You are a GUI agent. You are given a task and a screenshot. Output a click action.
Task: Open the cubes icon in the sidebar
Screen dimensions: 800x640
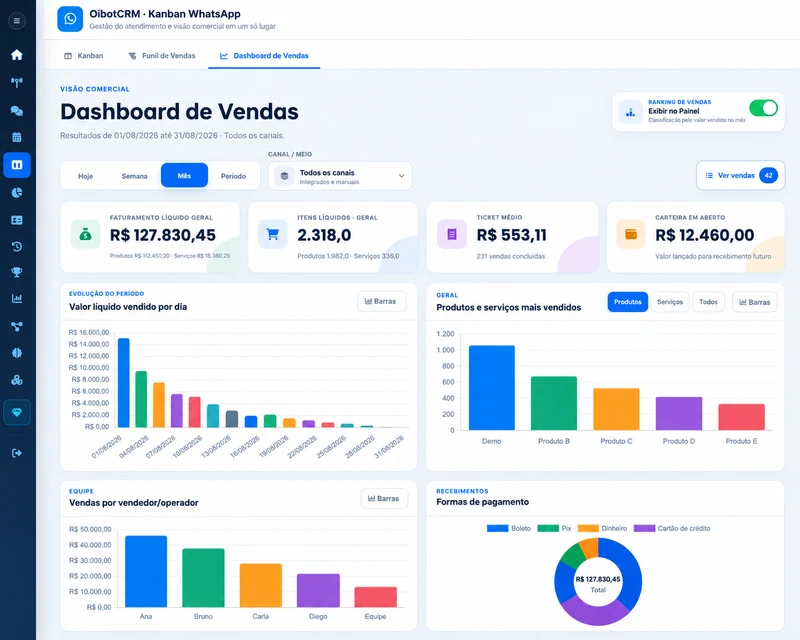click(x=17, y=380)
